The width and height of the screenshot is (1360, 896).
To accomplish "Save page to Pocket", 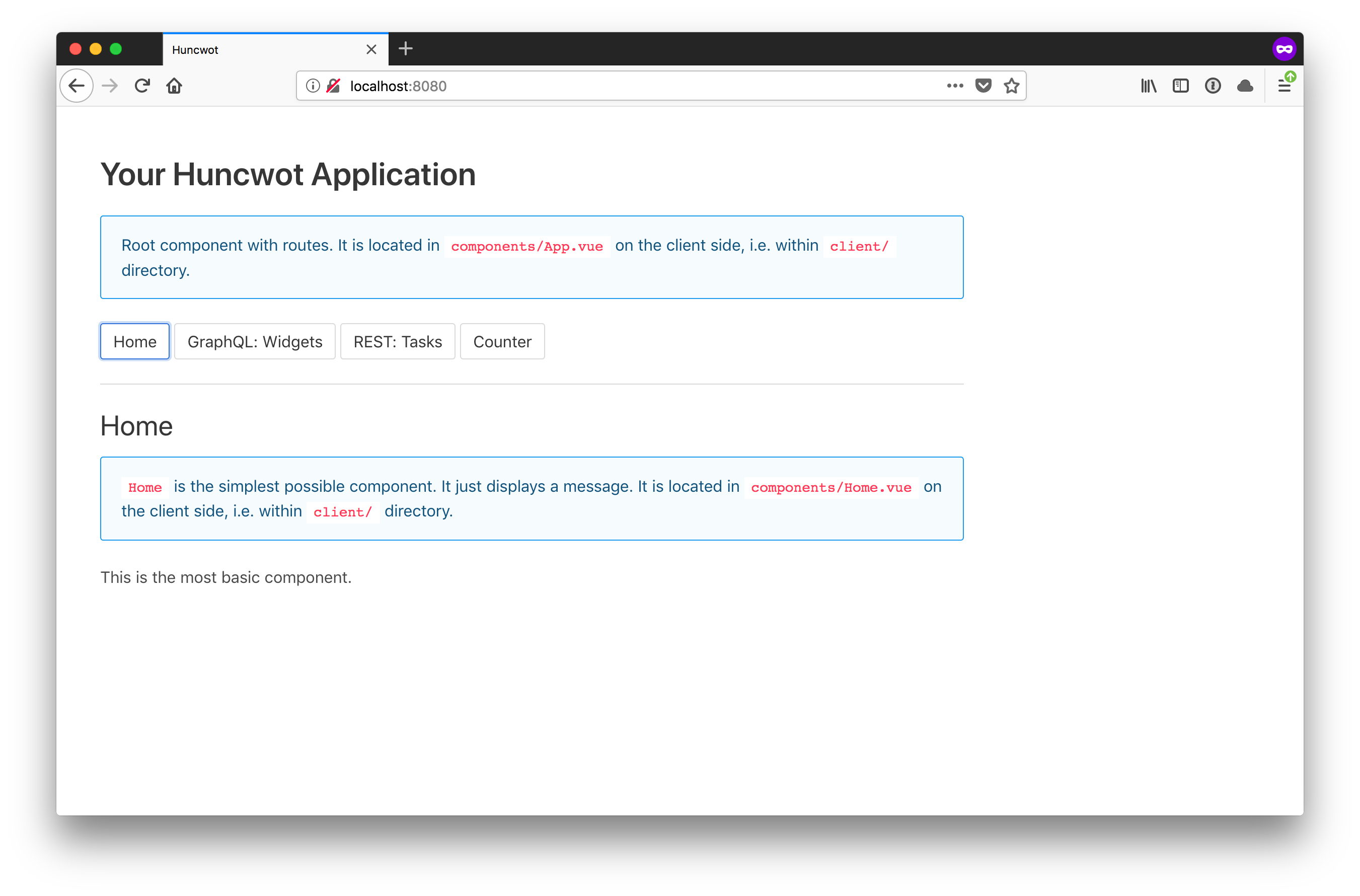I will pyautogui.click(x=983, y=86).
